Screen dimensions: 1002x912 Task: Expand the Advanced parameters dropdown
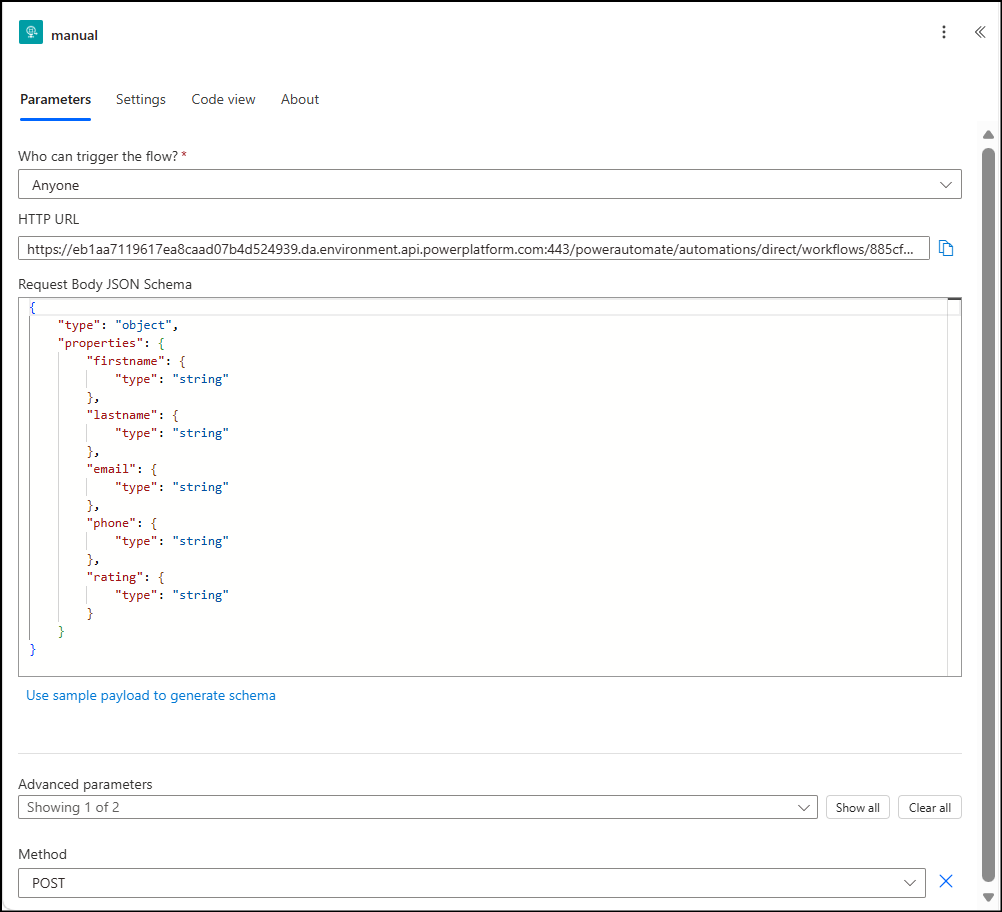pos(418,807)
